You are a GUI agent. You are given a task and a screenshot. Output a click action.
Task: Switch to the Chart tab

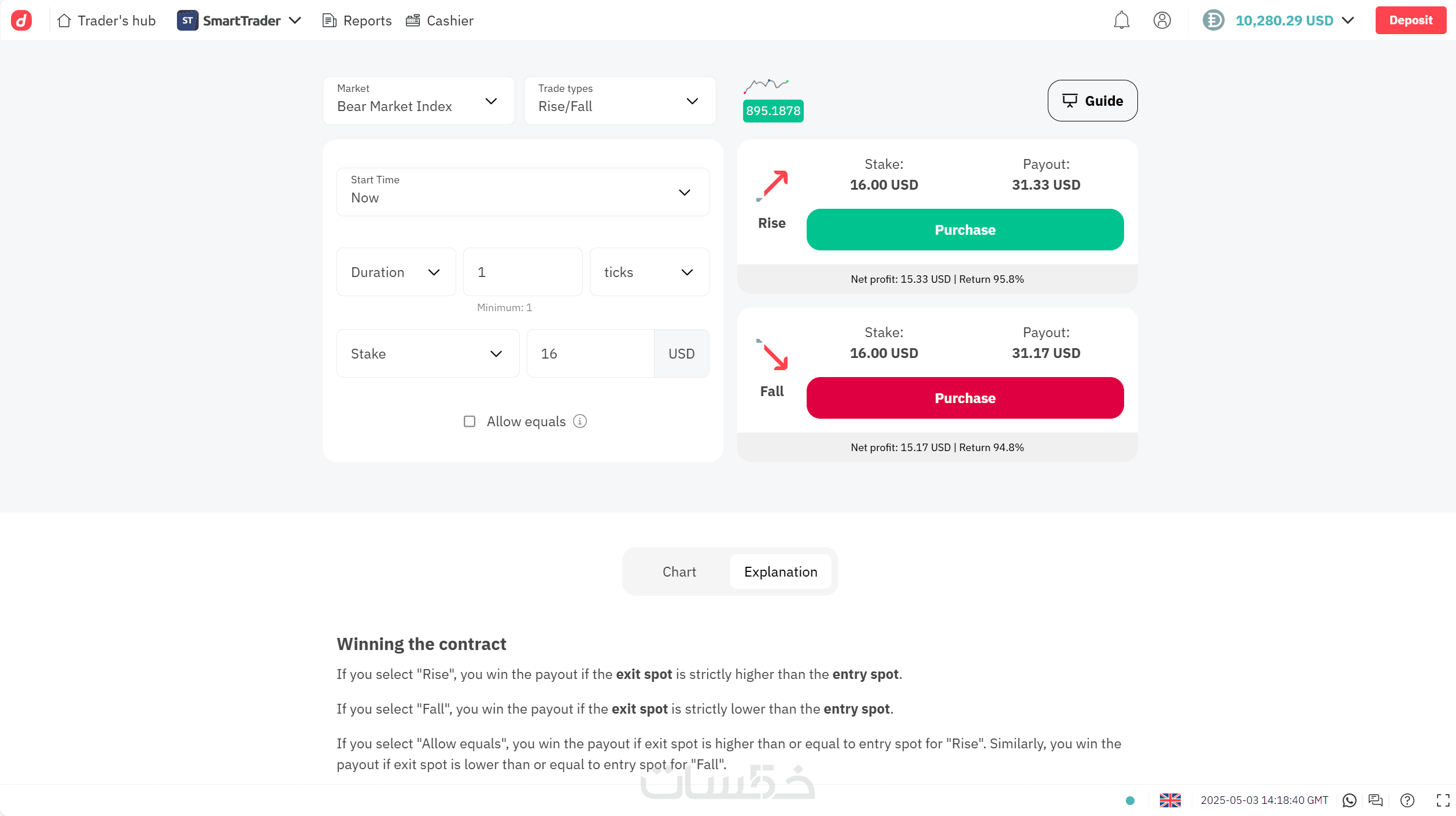pyautogui.click(x=679, y=571)
